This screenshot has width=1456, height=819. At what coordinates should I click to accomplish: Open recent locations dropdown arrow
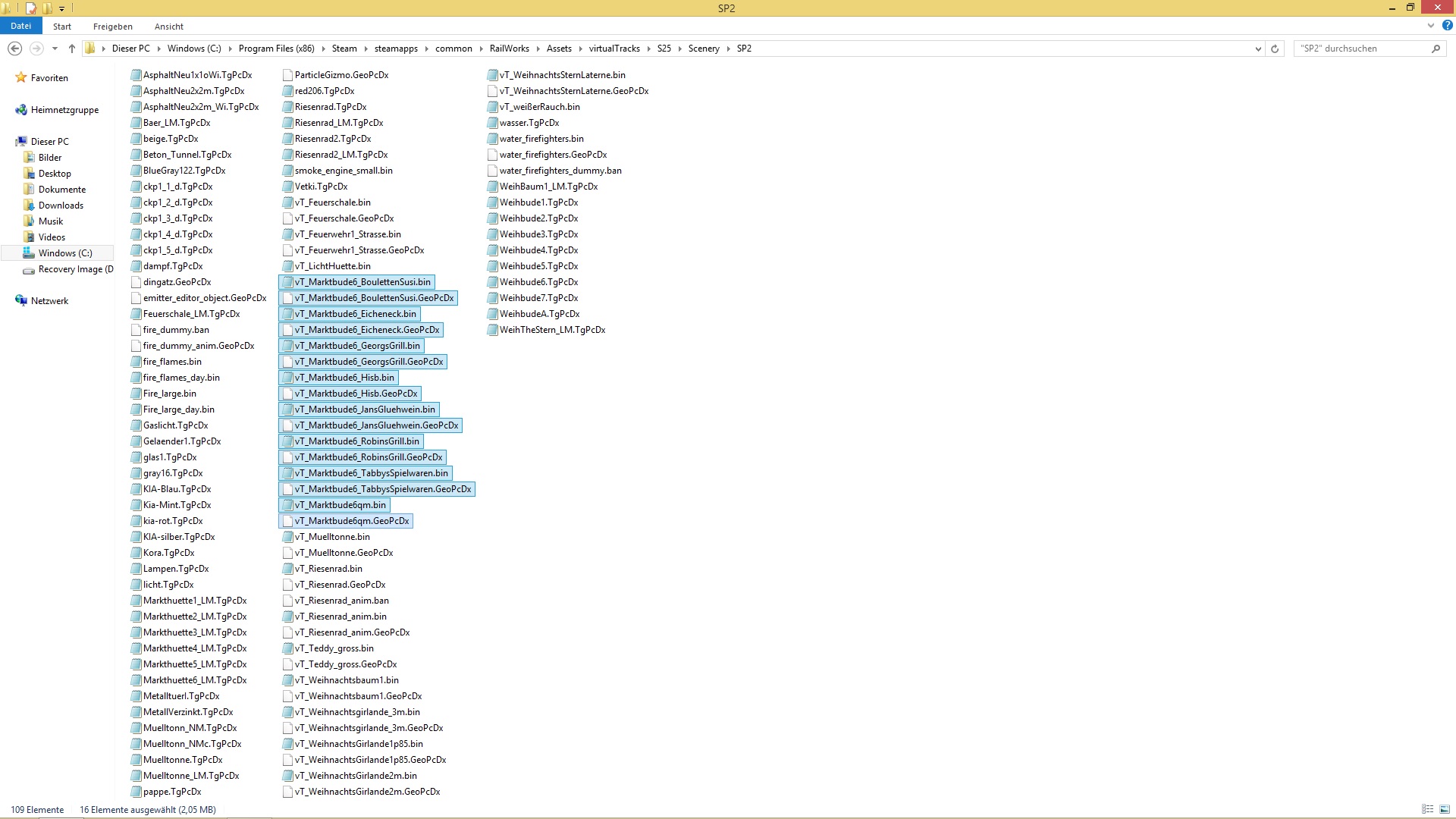(55, 49)
